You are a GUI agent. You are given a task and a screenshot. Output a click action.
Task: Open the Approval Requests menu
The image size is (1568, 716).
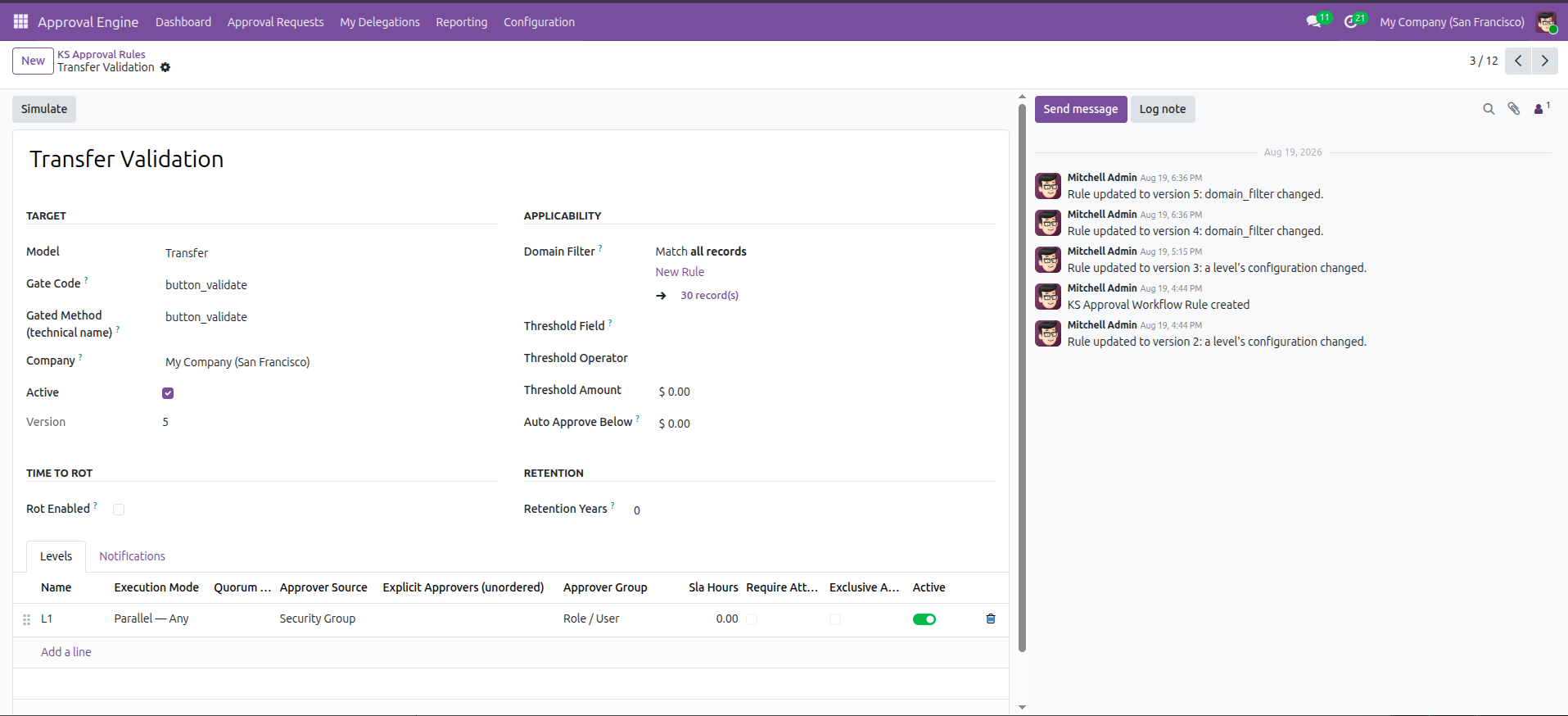coord(275,22)
